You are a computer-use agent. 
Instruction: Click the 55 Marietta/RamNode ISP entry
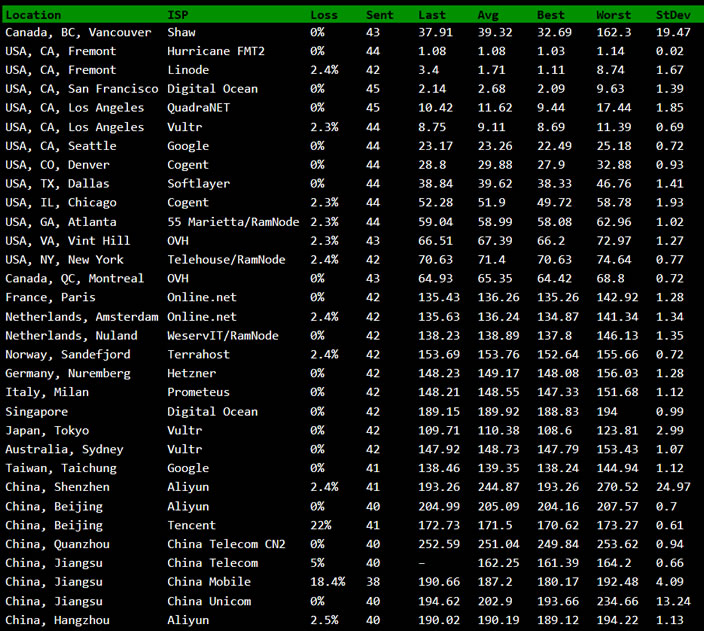point(233,222)
